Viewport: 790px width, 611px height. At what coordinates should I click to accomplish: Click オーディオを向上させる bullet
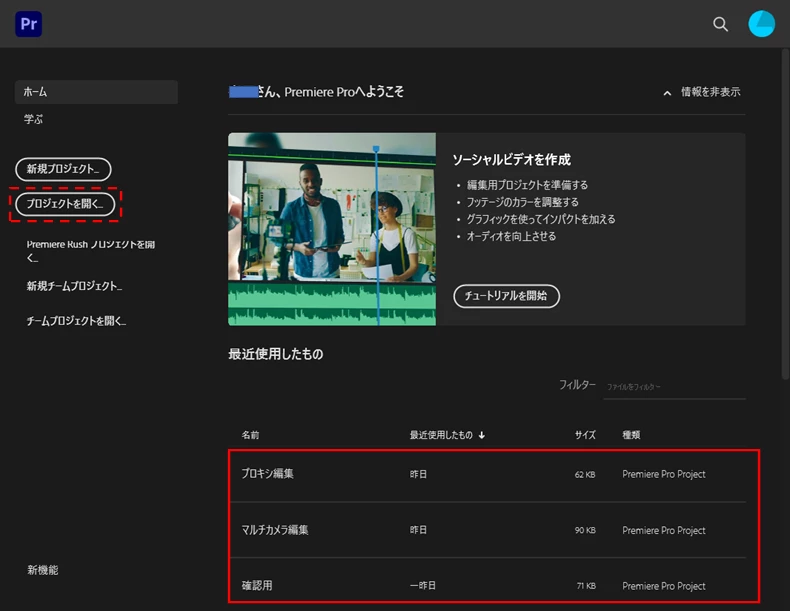click(511, 236)
